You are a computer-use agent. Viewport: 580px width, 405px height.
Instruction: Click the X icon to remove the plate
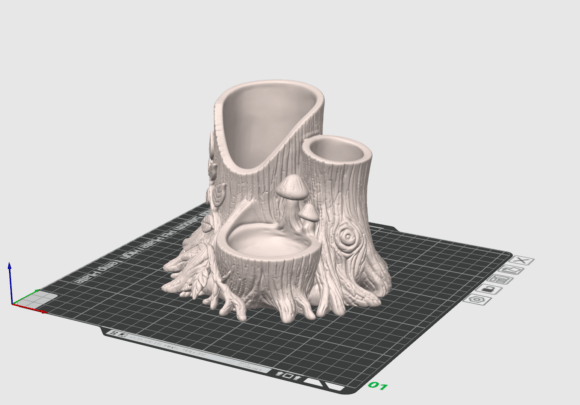click(x=522, y=261)
